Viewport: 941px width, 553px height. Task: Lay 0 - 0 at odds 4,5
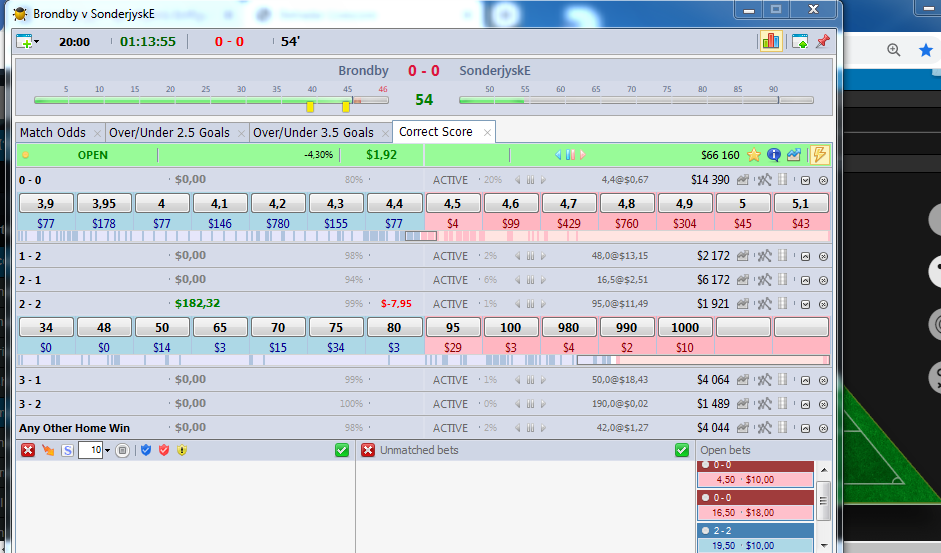pyautogui.click(x=452, y=204)
